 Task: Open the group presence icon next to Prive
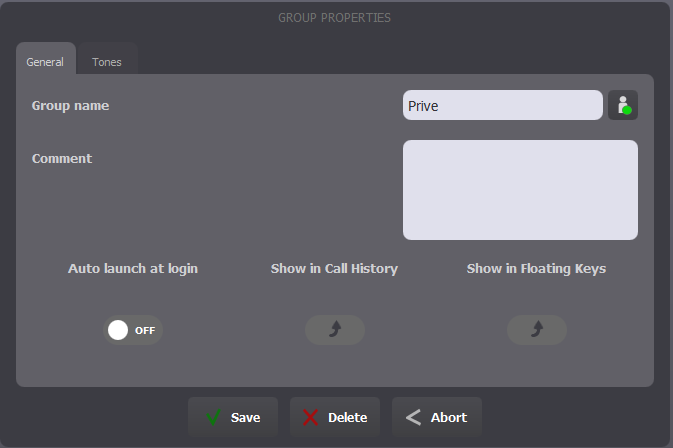tap(623, 105)
